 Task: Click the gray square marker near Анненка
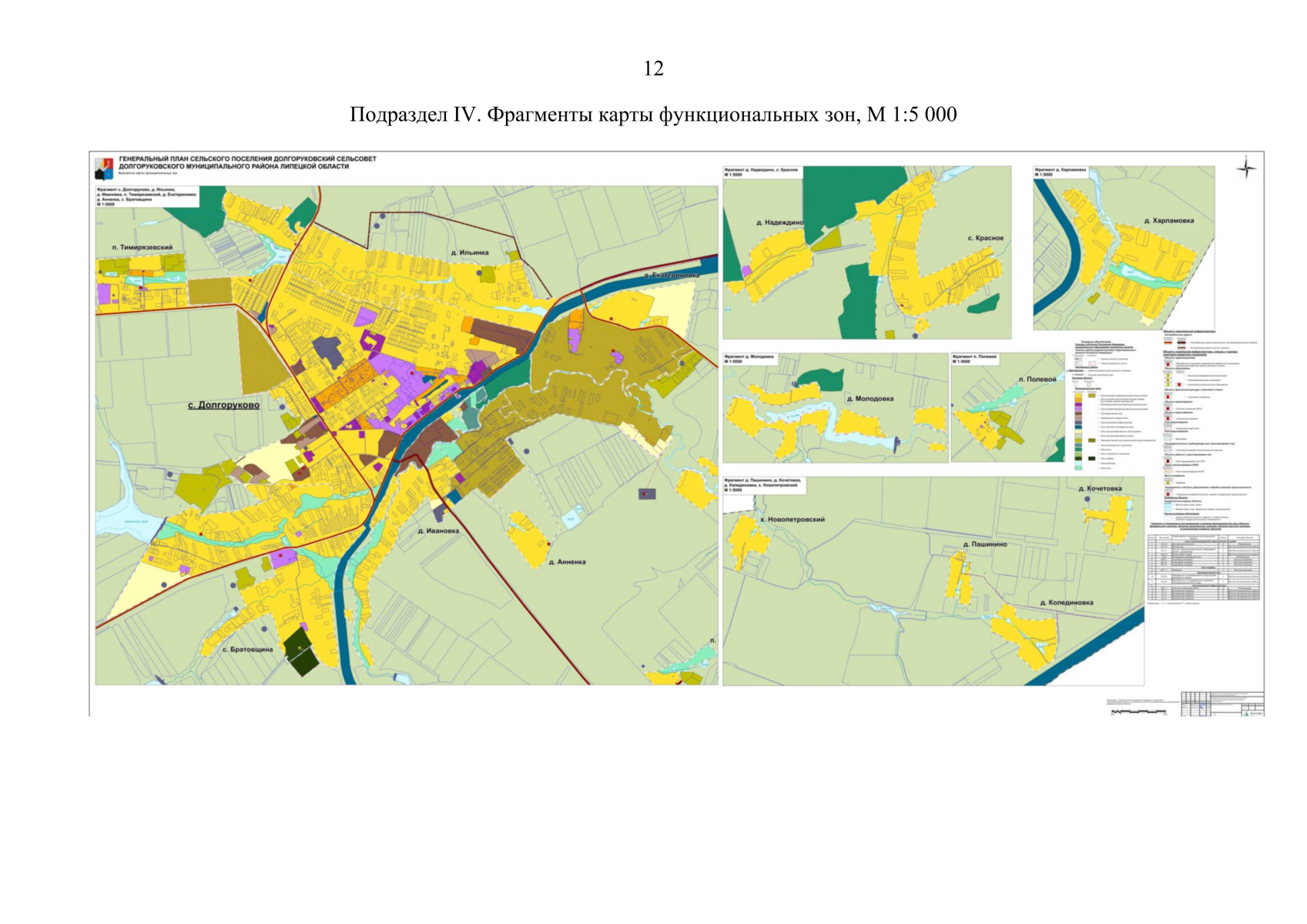(x=647, y=494)
